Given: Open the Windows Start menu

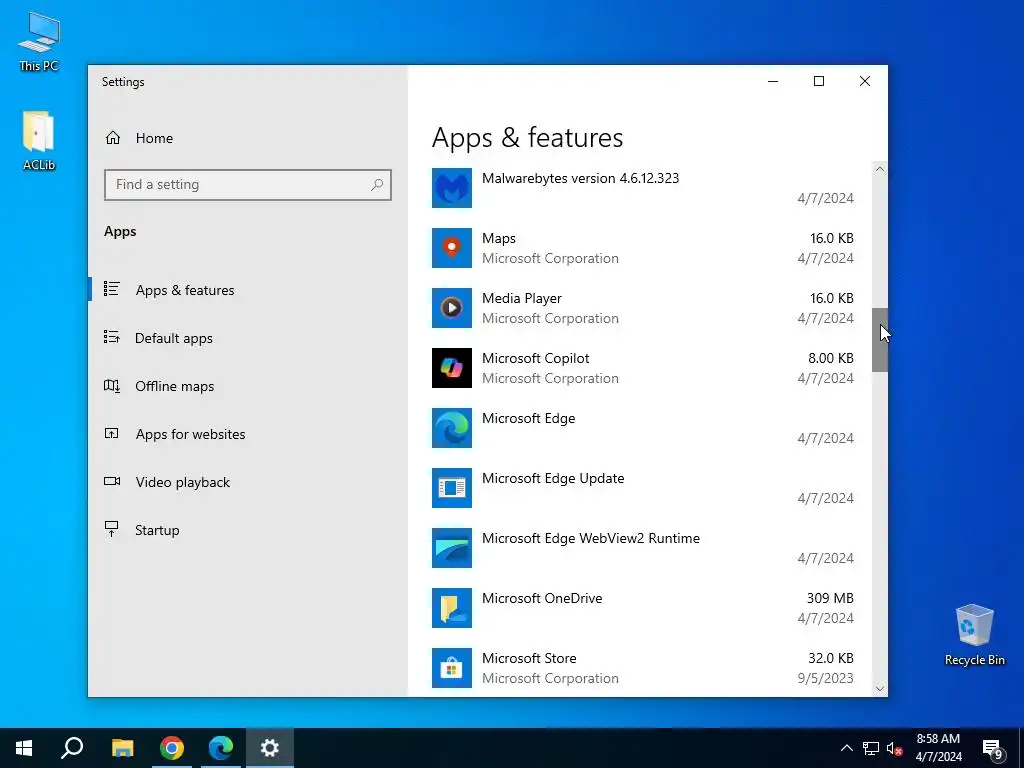Looking at the screenshot, I should (24, 748).
